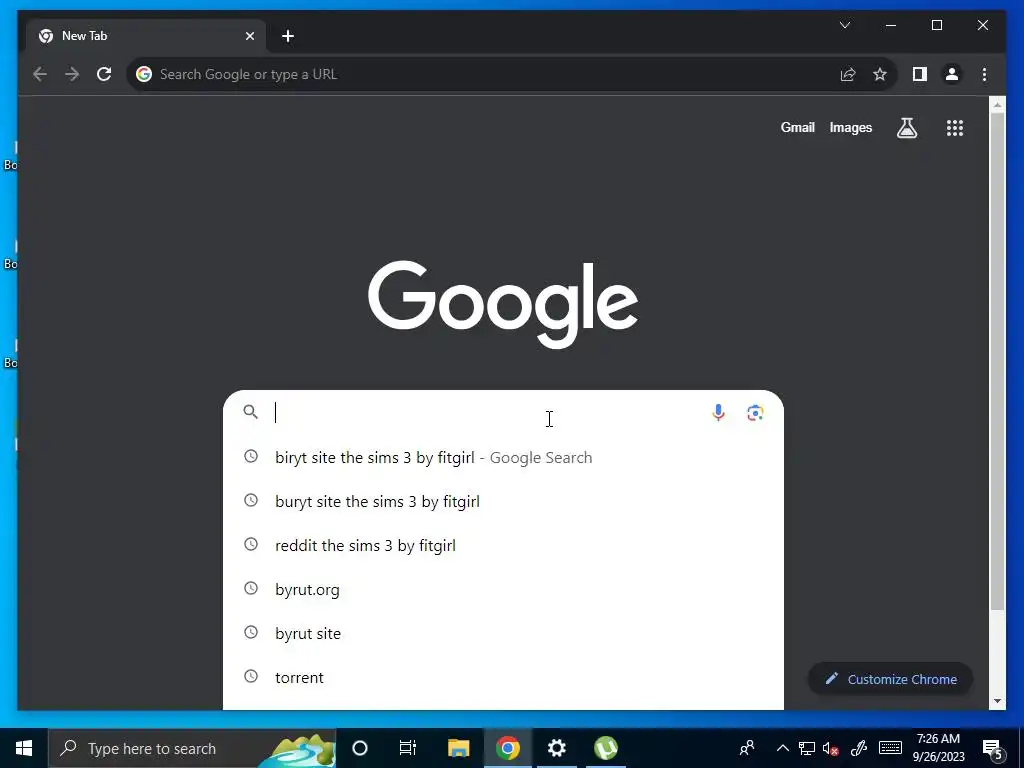Open Chrome three-dot menu
Viewport: 1024px width, 768px height.
pyautogui.click(x=984, y=74)
